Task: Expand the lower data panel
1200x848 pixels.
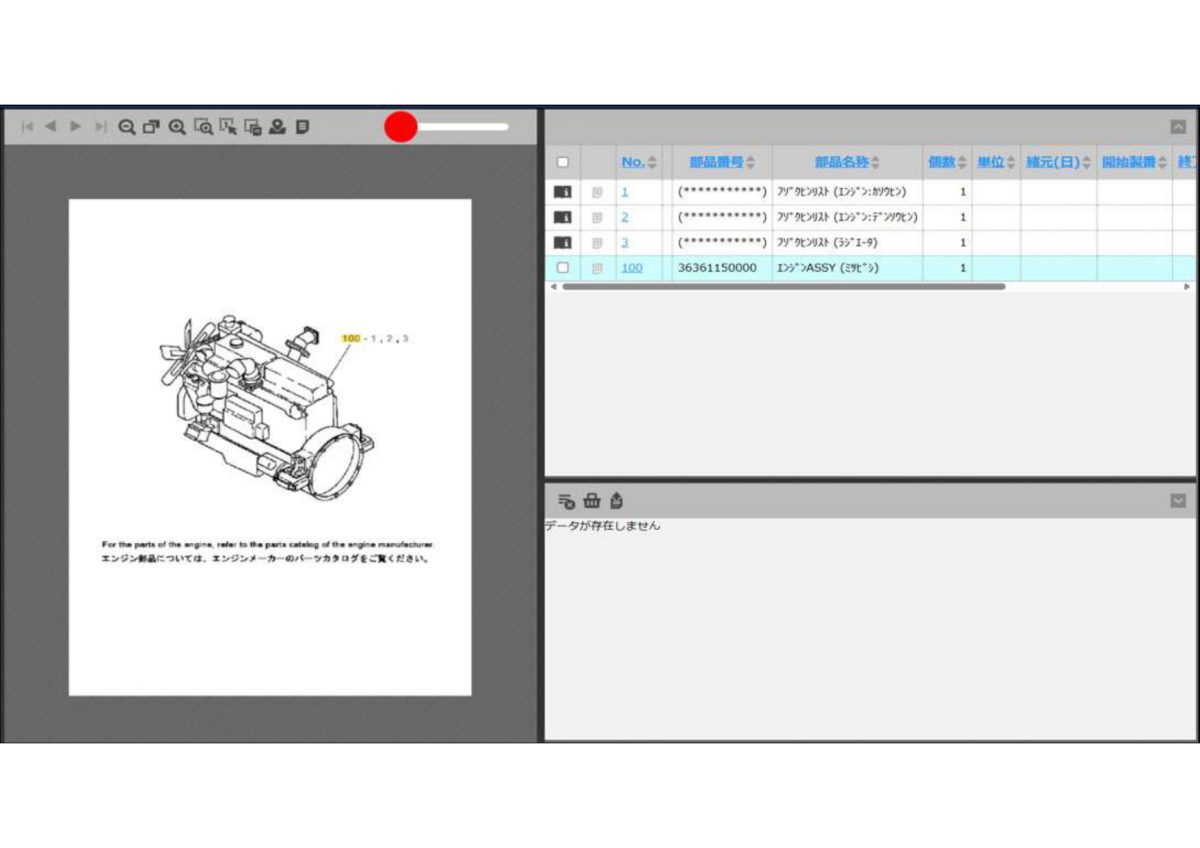Action: coord(1178,501)
